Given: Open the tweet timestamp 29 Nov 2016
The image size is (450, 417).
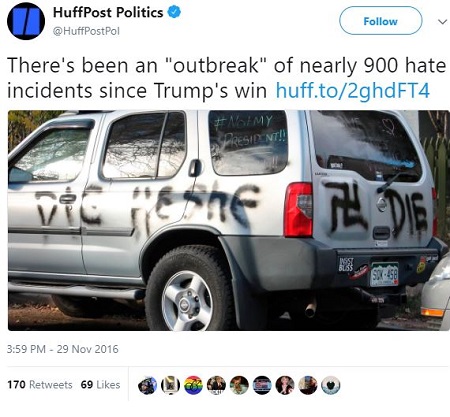Looking at the screenshot, I should tap(63, 349).
